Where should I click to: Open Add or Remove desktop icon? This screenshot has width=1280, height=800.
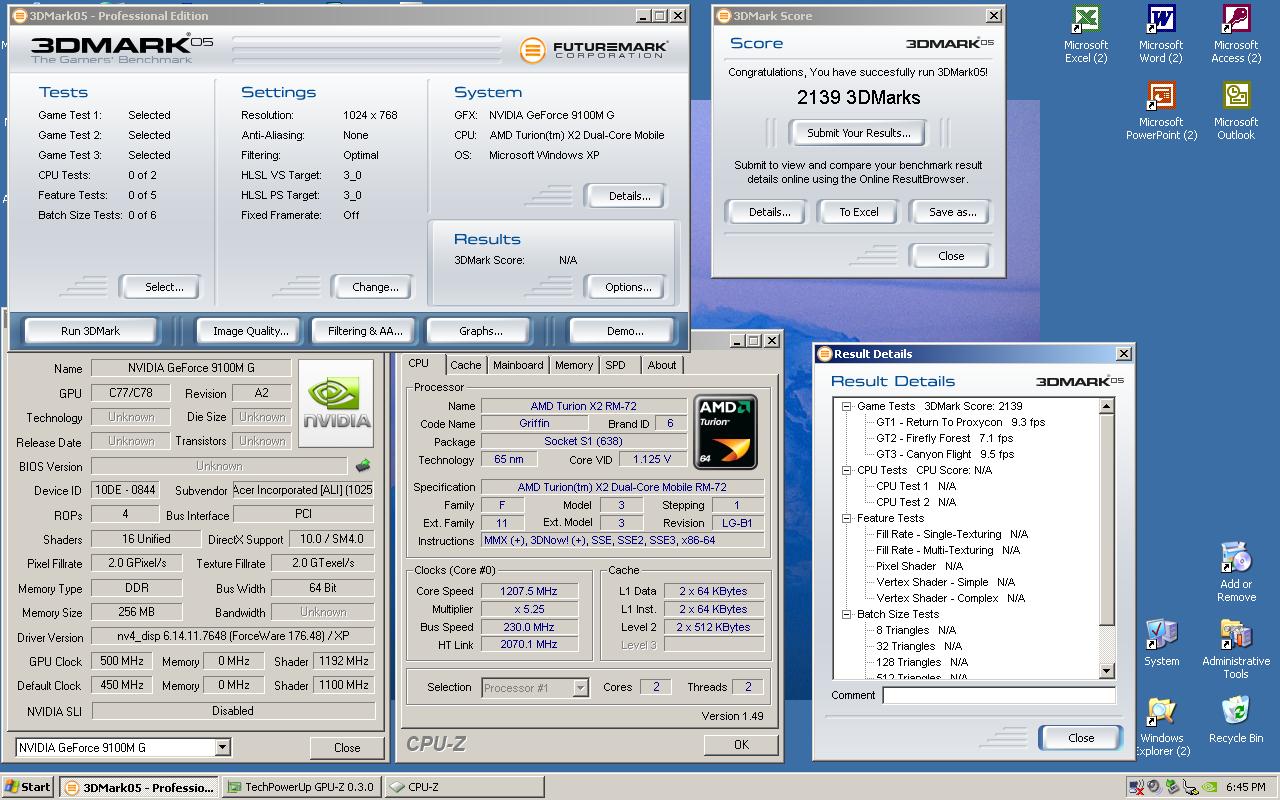pos(1236,572)
